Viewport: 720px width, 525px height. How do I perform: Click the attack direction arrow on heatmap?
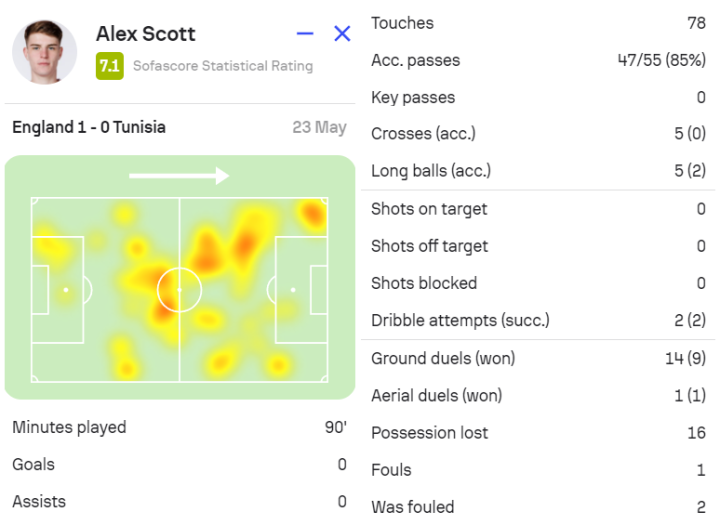coord(180,176)
